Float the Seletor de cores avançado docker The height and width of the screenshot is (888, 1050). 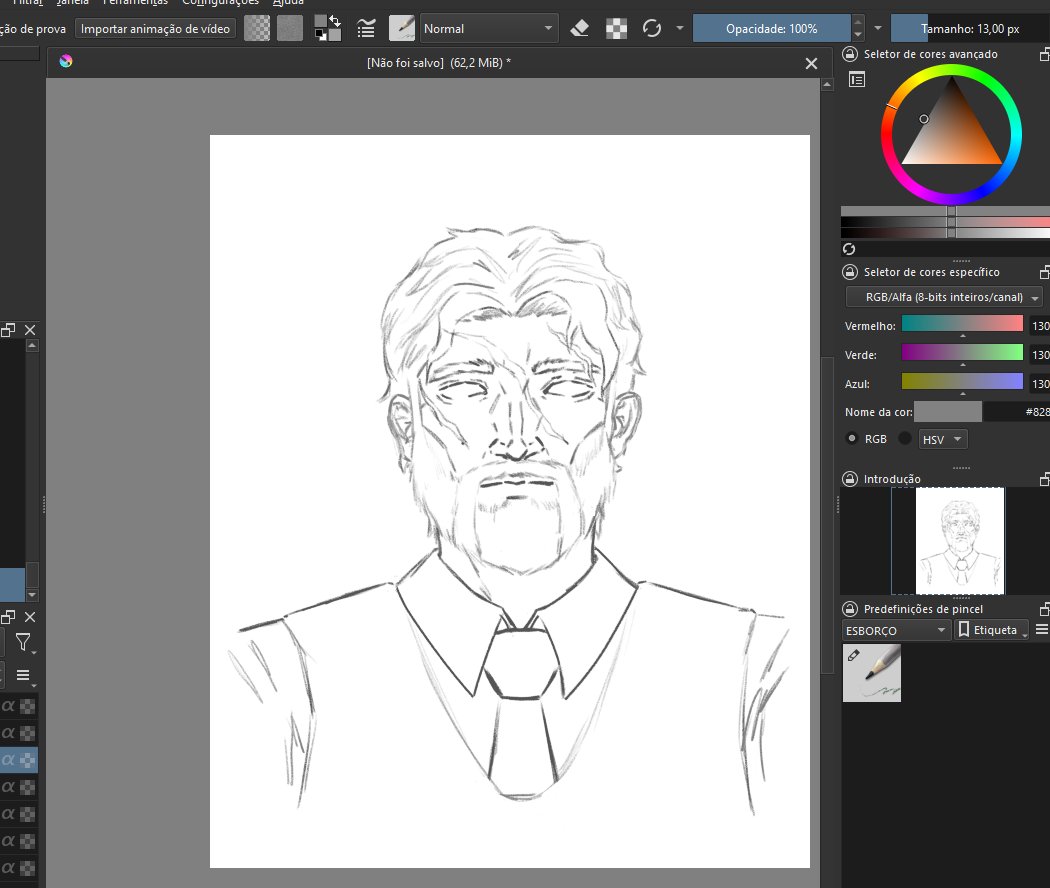click(x=1045, y=54)
